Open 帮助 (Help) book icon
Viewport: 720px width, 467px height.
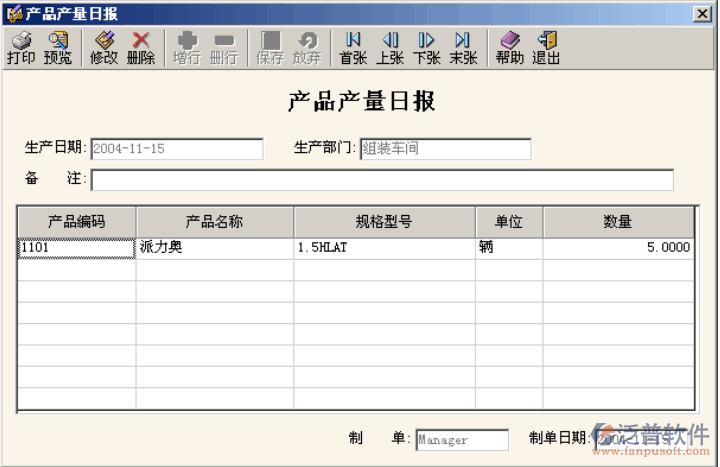pos(509,47)
